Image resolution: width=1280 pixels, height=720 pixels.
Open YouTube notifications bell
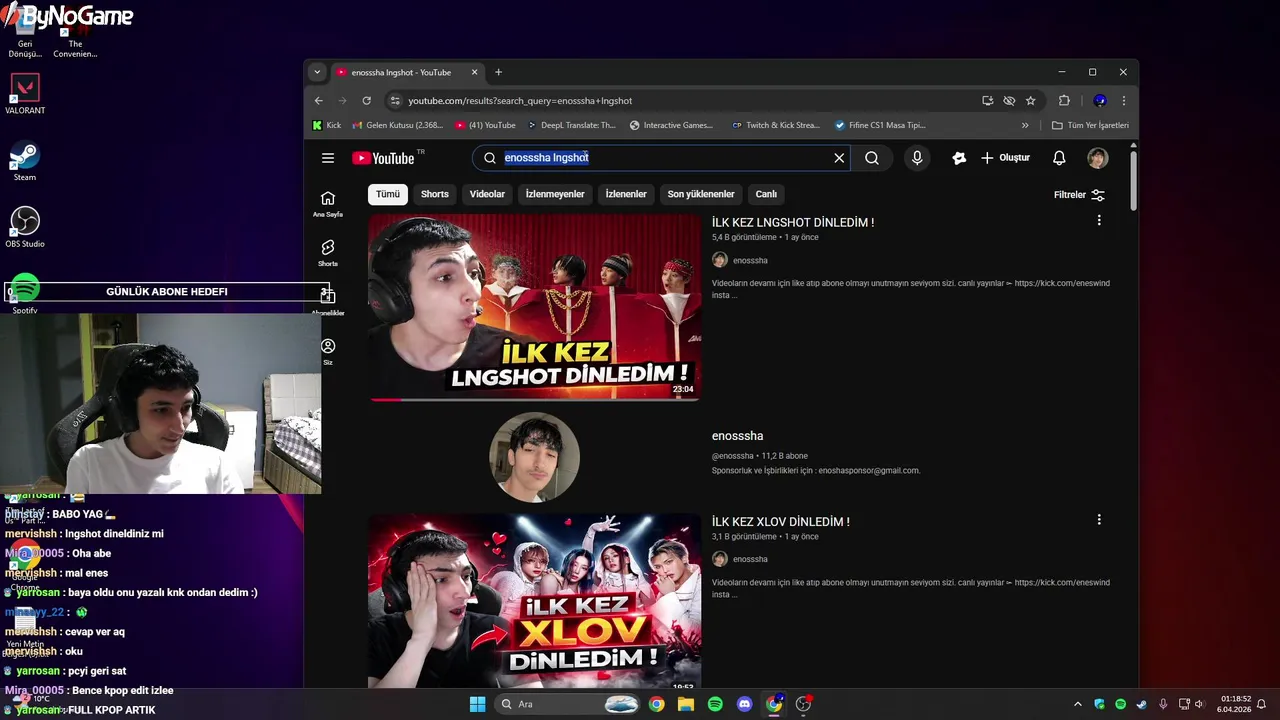[x=1059, y=158]
